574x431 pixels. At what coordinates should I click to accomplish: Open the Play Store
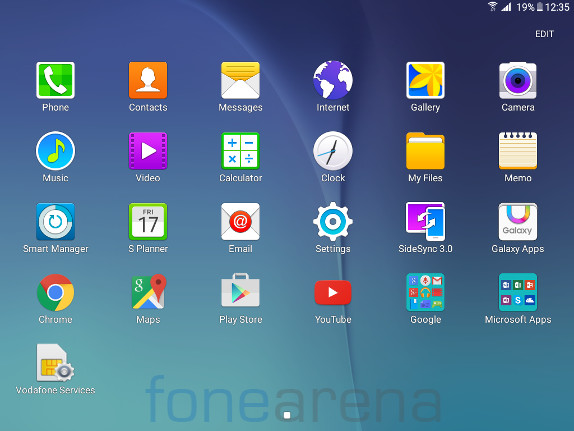(x=241, y=290)
